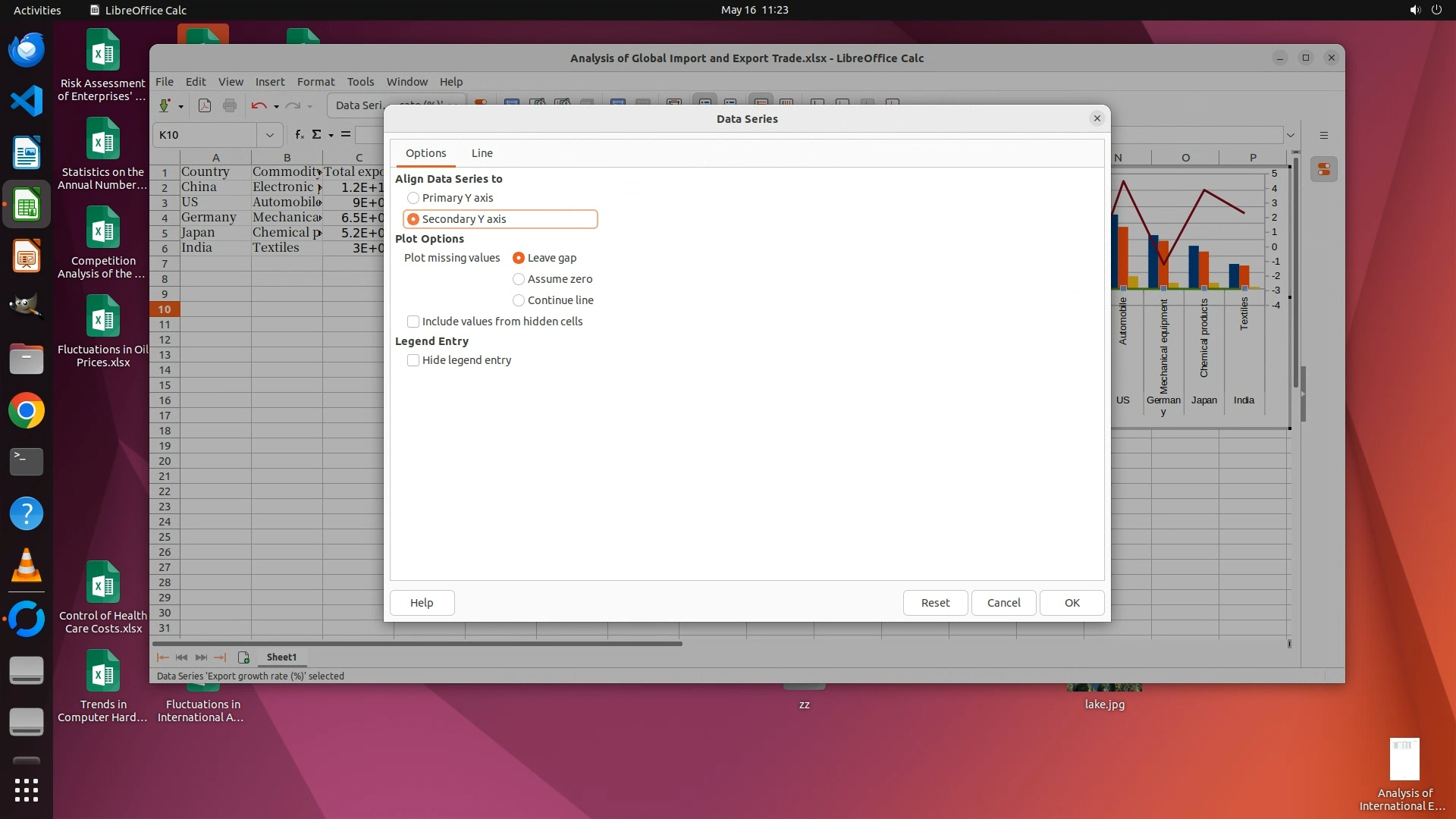Click the Undo arrow icon
Image resolution: width=1456 pixels, height=819 pixels.
coord(259,105)
